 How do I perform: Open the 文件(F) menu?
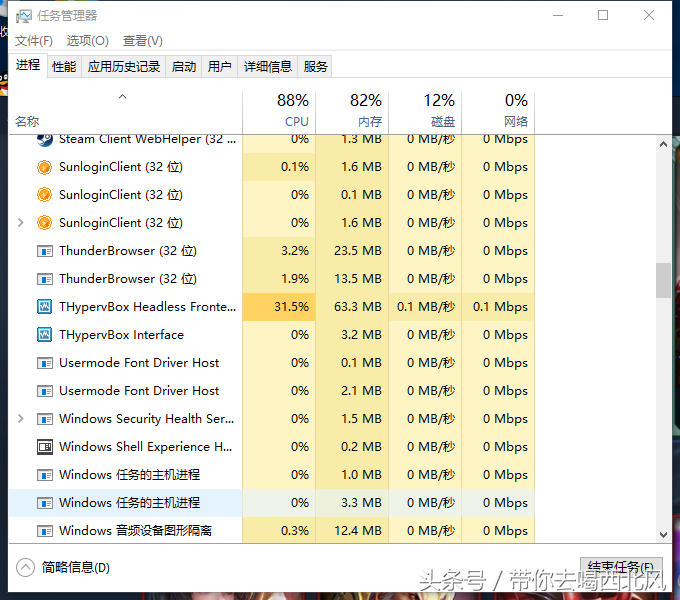click(x=34, y=41)
